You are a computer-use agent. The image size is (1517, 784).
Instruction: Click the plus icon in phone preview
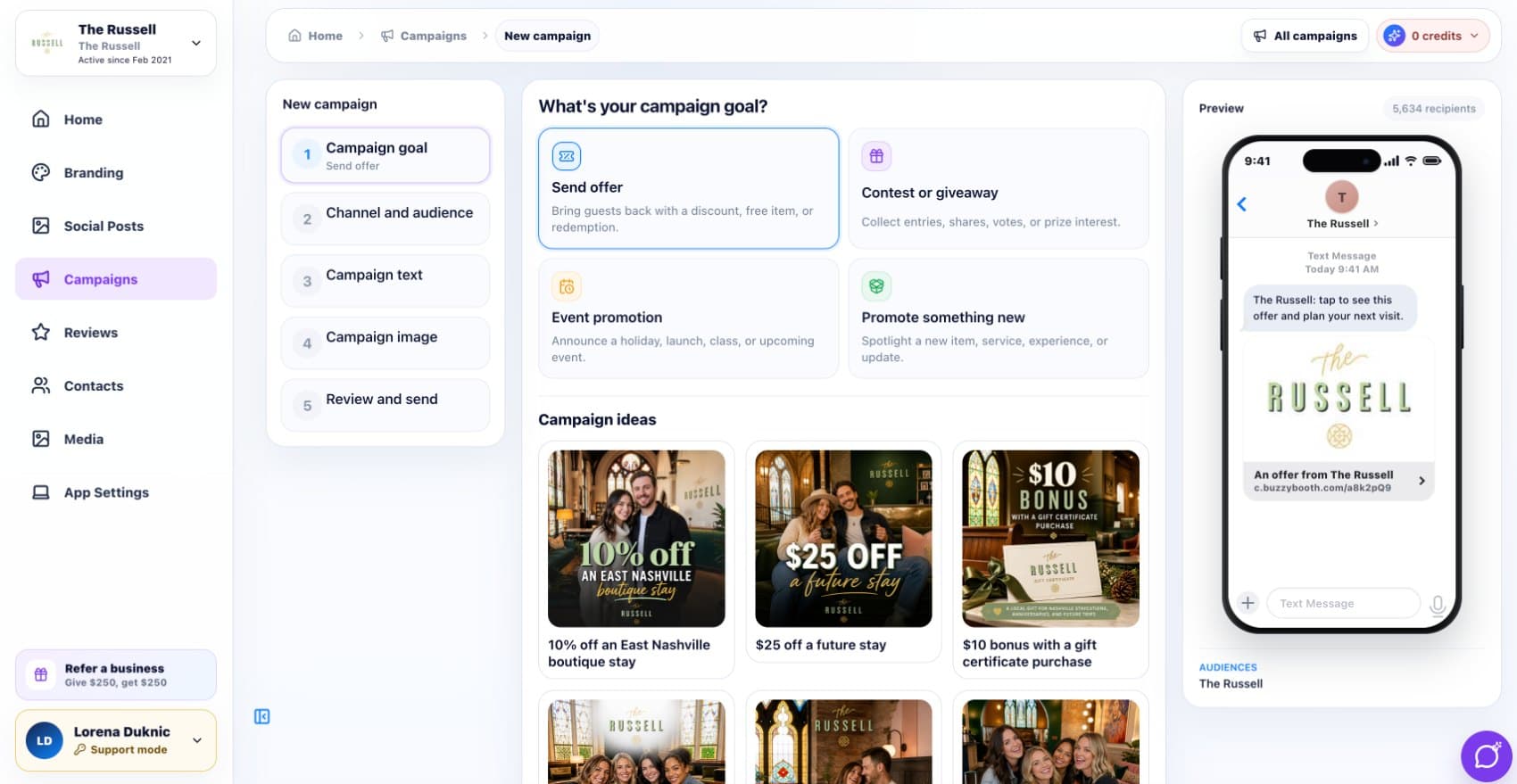point(1248,603)
